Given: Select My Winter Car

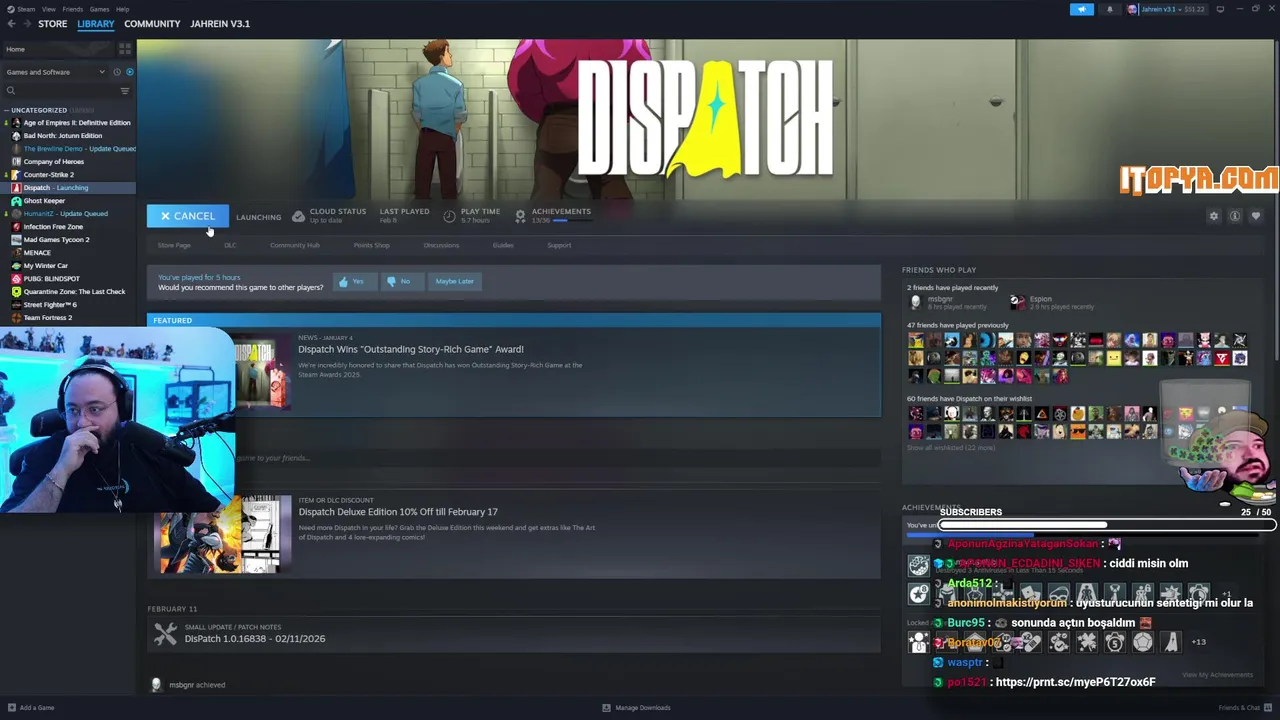Looking at the screenshot, I should click(68, 266).
